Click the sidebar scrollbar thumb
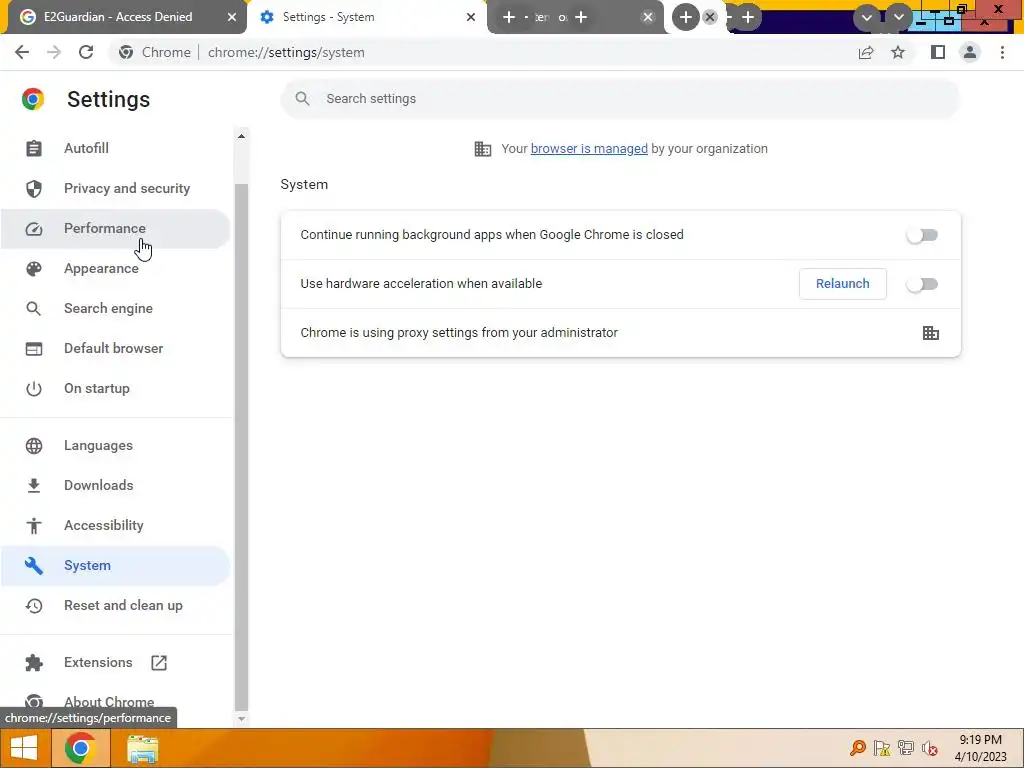 pyautogui.click(x=241, y=447)
